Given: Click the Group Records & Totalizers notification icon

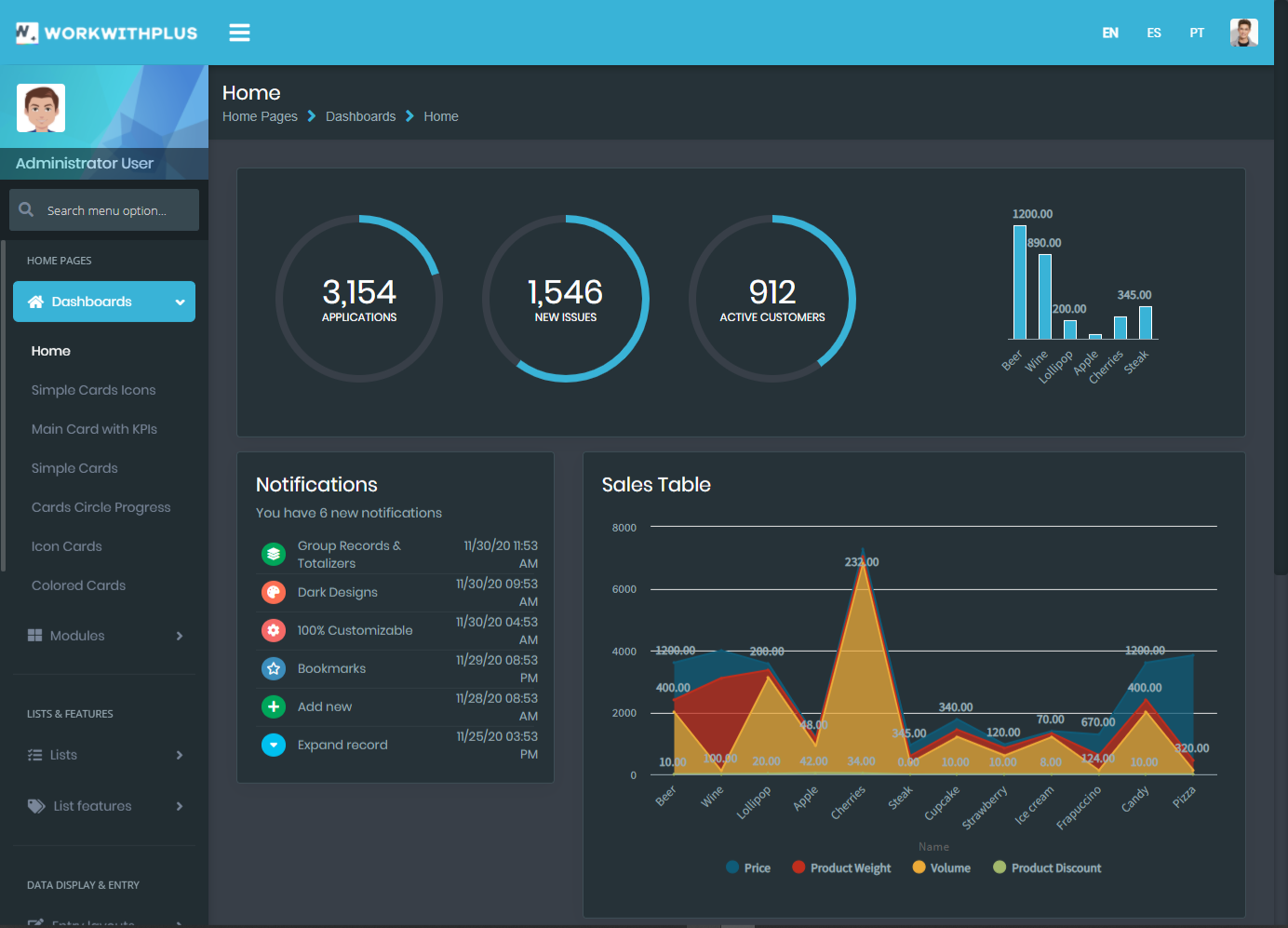Looking at the screenshot, I should [x=274, y=554].
